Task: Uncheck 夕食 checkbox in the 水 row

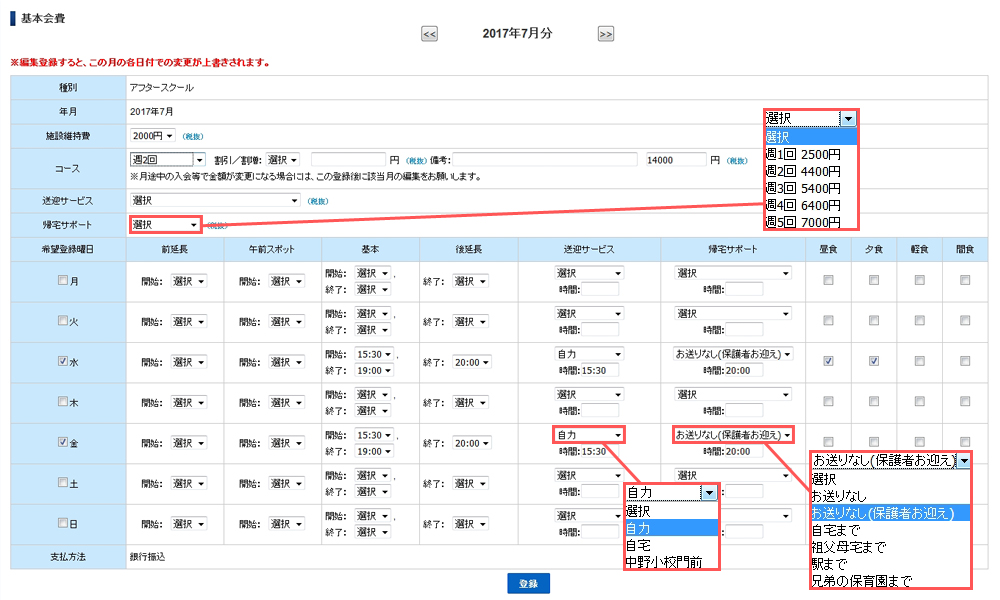Action: point(874,361)
